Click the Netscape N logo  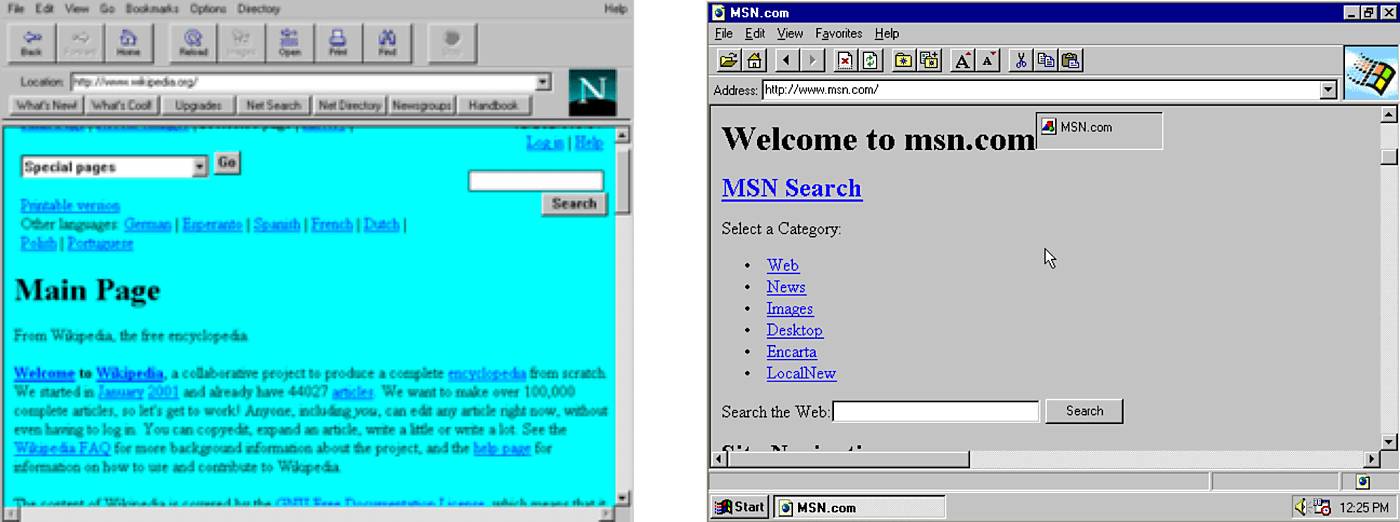(592, 92)
